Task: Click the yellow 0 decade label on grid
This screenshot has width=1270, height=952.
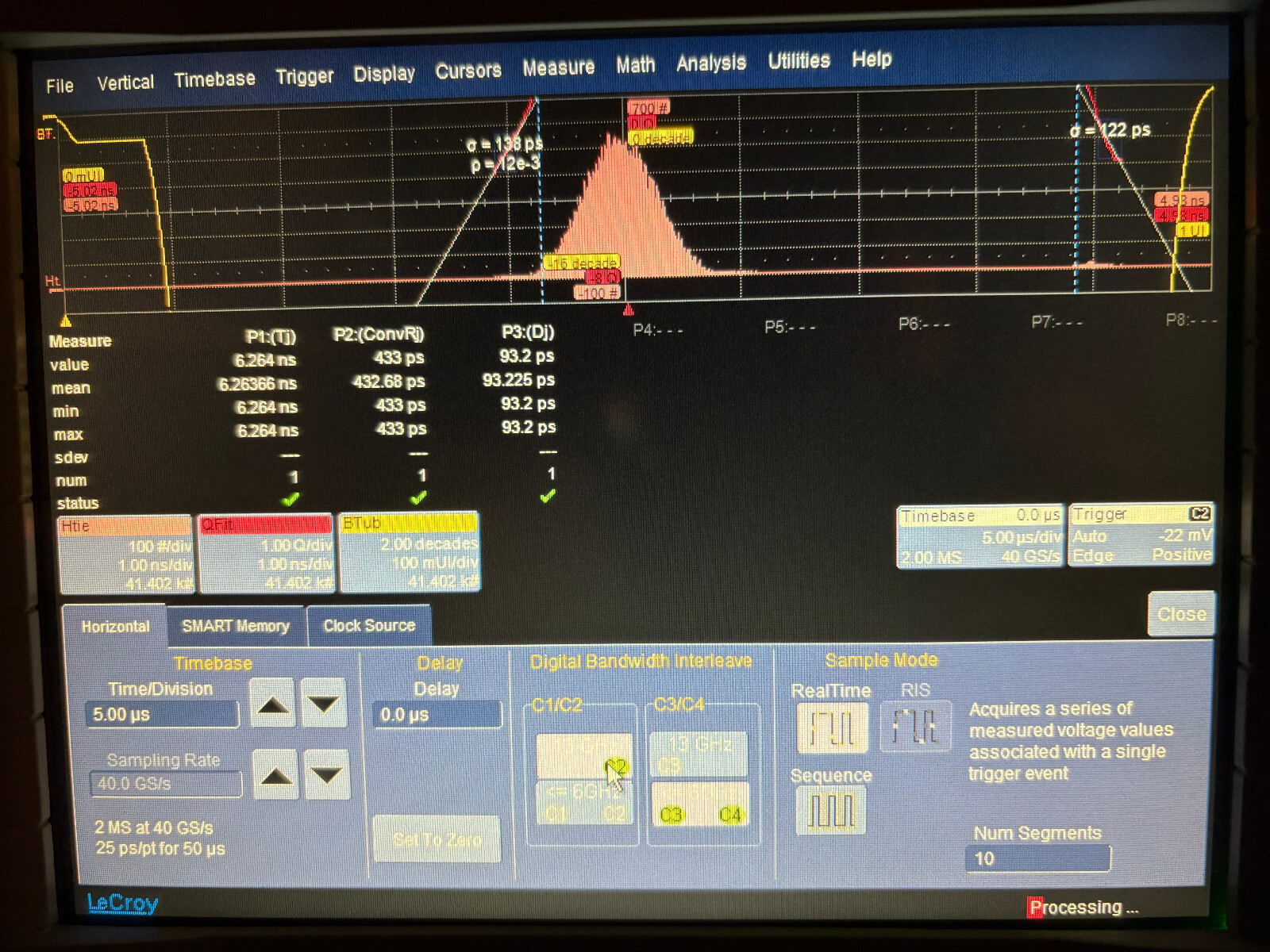Action: coord(661,138)
